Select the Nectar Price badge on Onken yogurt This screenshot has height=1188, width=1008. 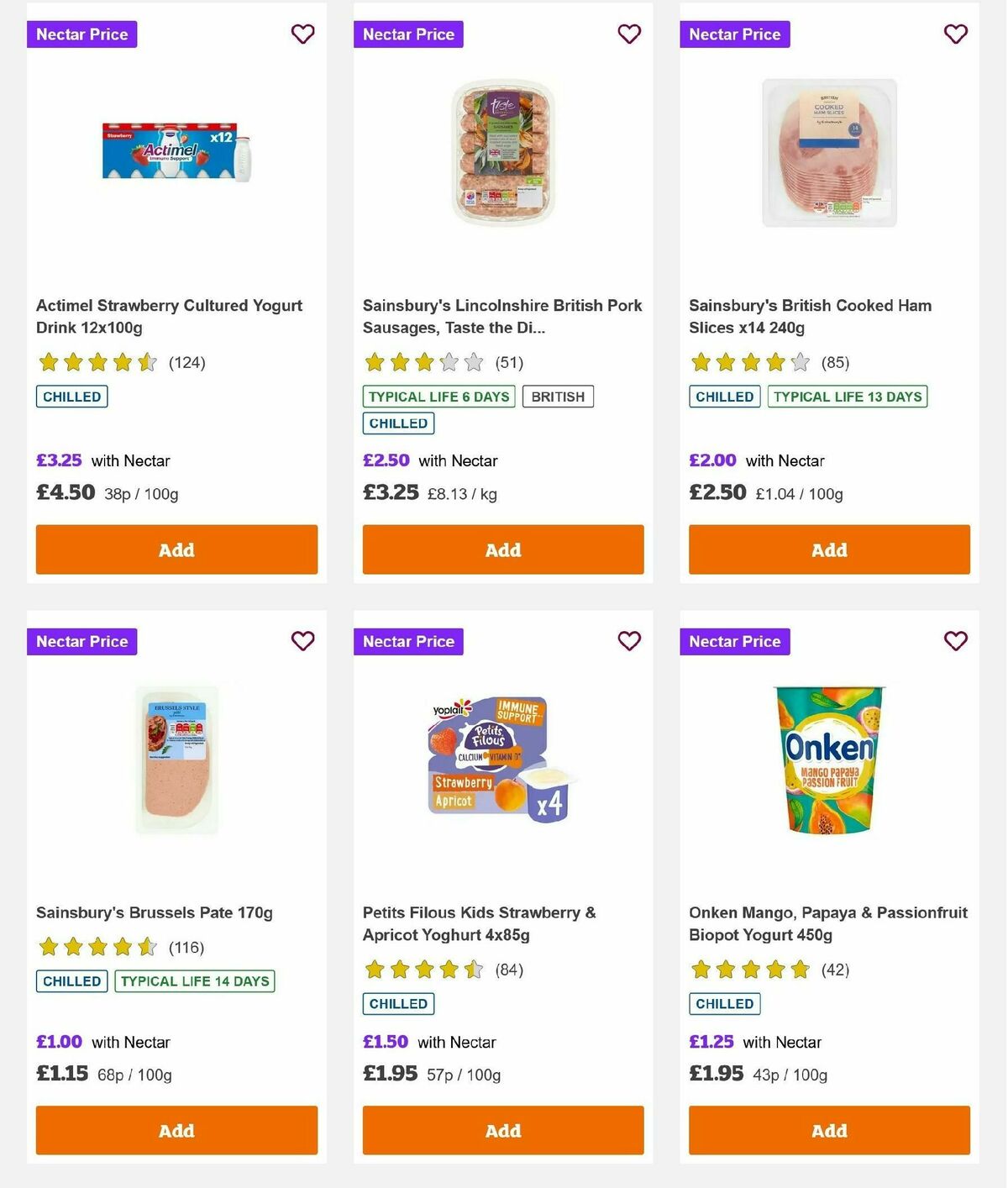(735, 641)
